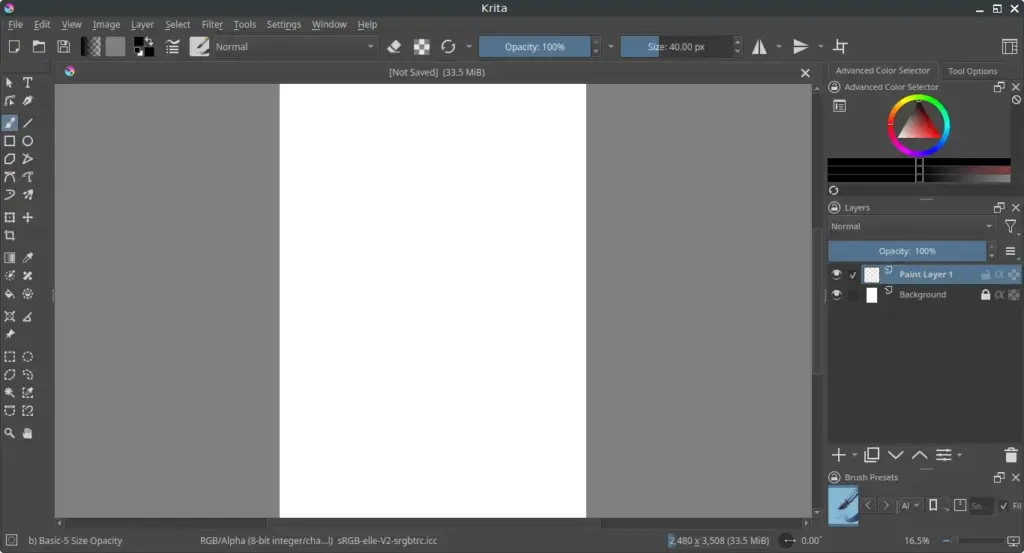Open the blending mode Normal dropdown in toolbar

(295, 47)
